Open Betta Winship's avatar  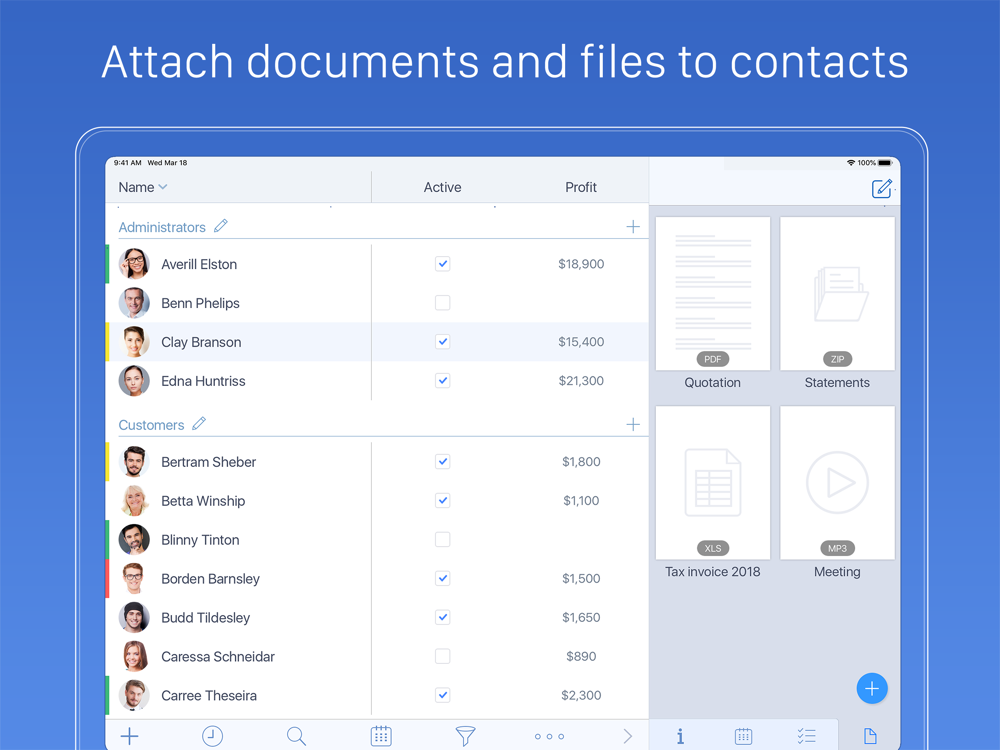pyautogui.click(x=134, y=501)
